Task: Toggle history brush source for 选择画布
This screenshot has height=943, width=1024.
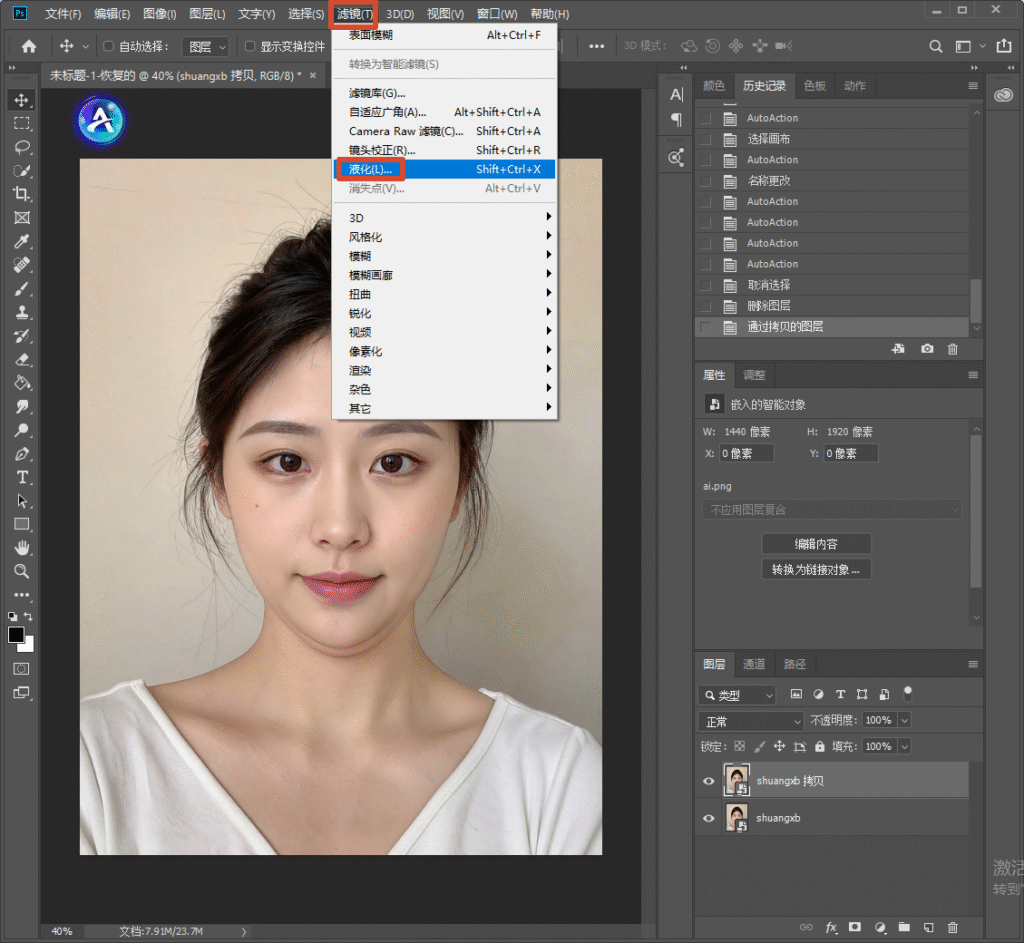Action: click(x=705, y=139)
